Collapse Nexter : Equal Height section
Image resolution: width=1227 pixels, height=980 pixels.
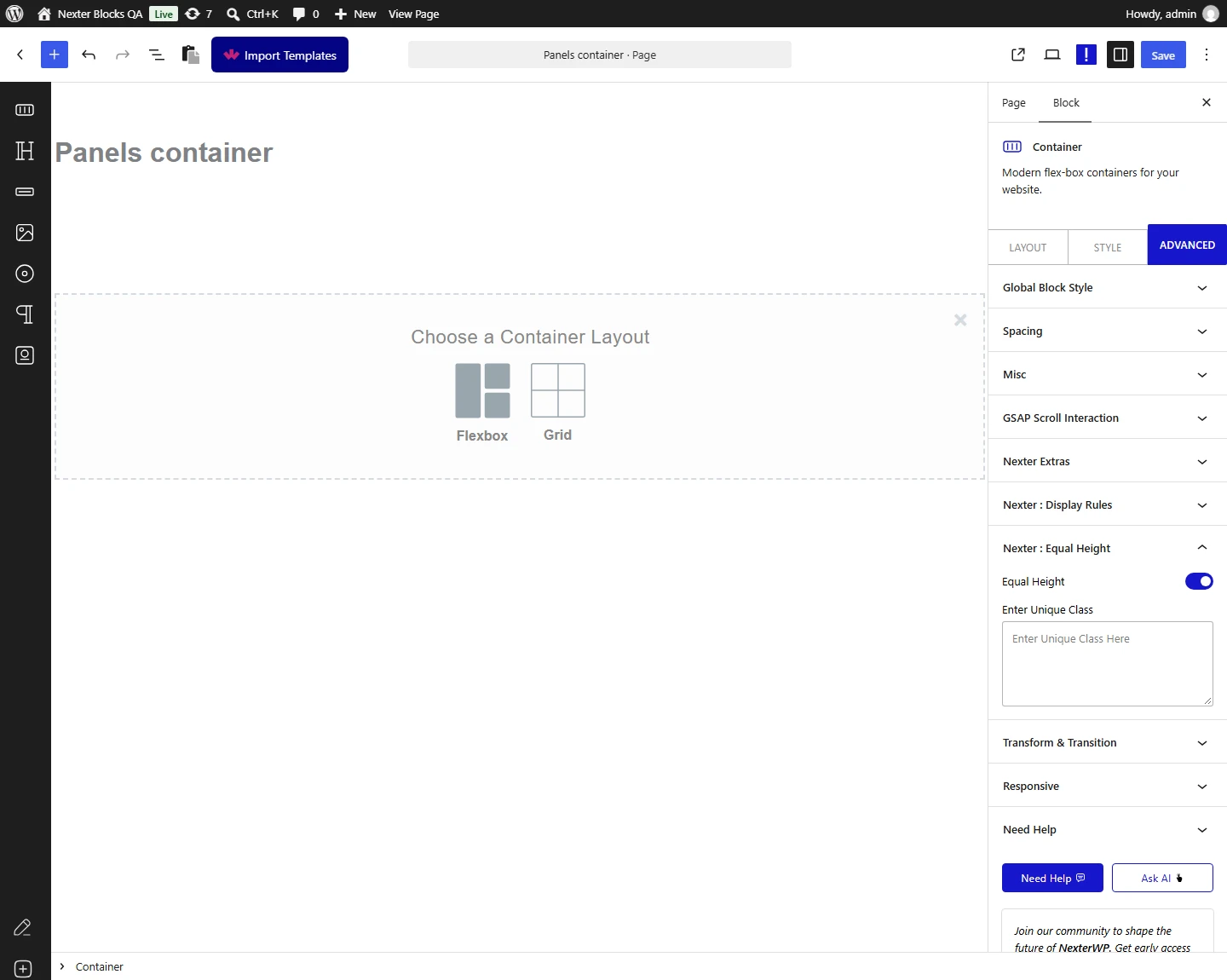1108,548
